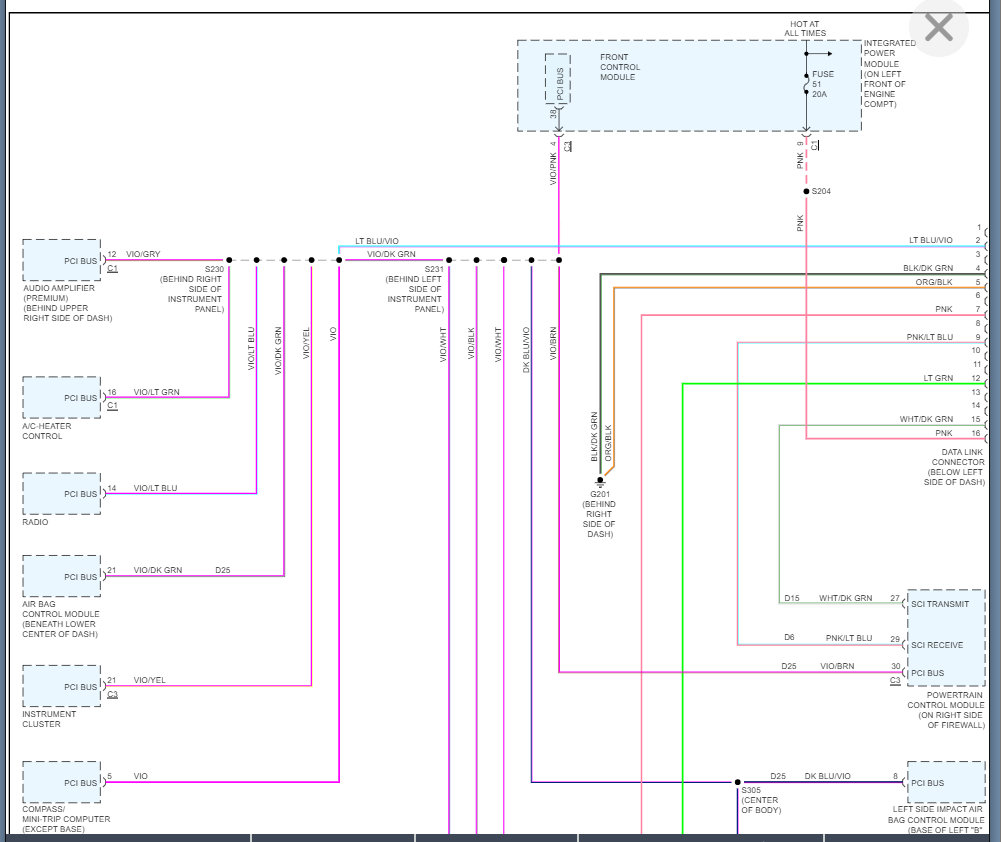1001x842 pixels.
Task: Click the vertical DK BLU/VIO wire label
Action: click(526, 350)
